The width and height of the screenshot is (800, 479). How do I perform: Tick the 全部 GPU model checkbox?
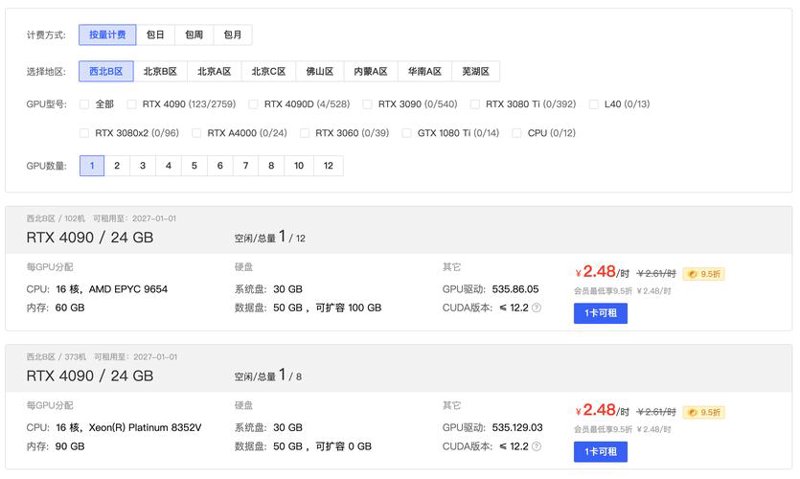(84, 104)
